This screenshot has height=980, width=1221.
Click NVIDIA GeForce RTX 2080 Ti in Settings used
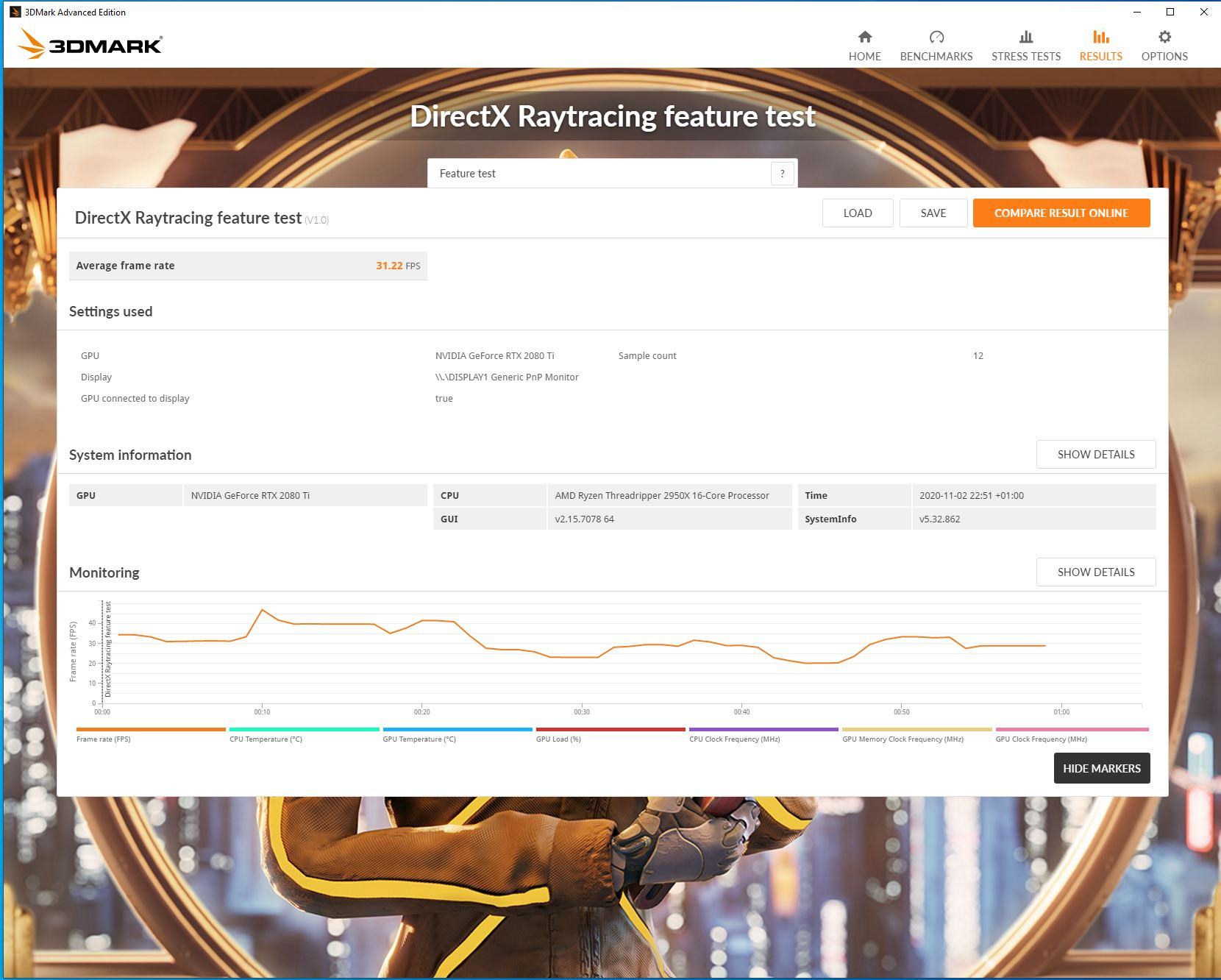[x=494, y=355]
